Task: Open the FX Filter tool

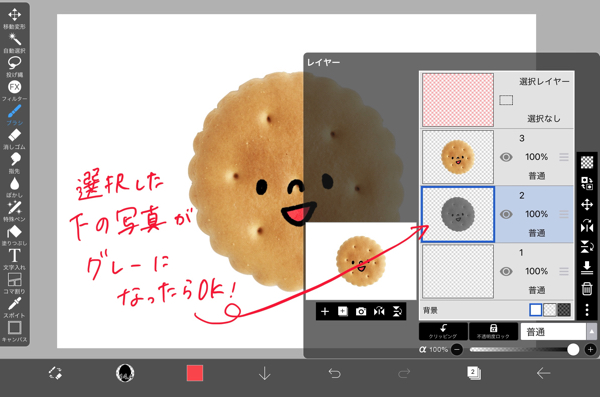Action: [14, 91]
